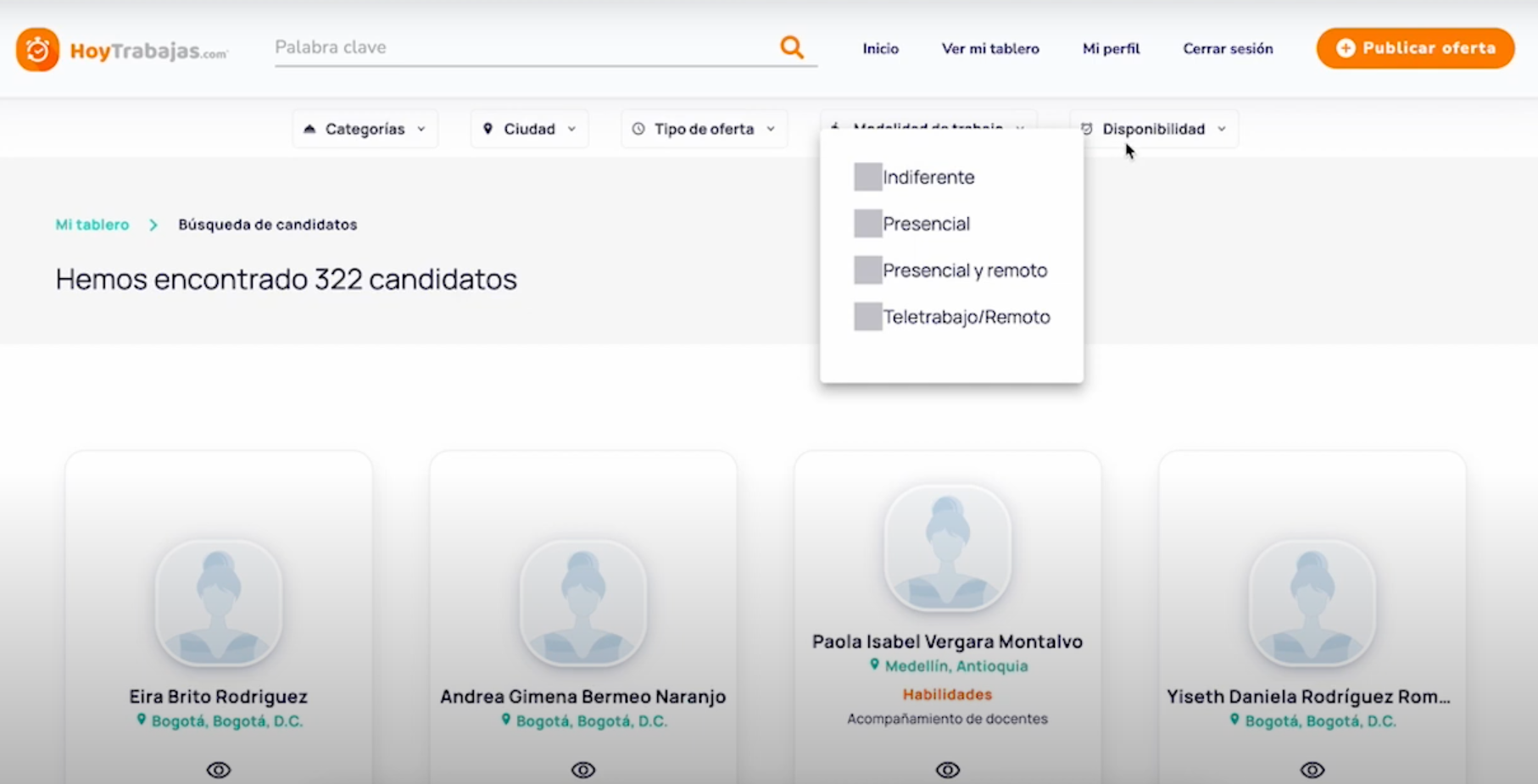Click location pin under Yiseth Daniela Rodríguez

click(x=1234, y=720)
